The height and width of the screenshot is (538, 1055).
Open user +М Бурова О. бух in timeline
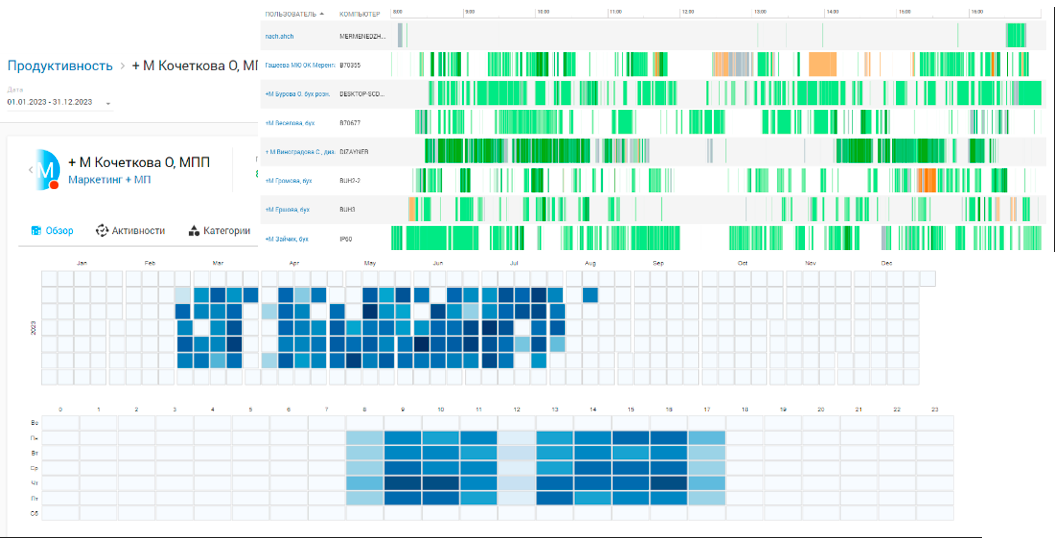297,94
